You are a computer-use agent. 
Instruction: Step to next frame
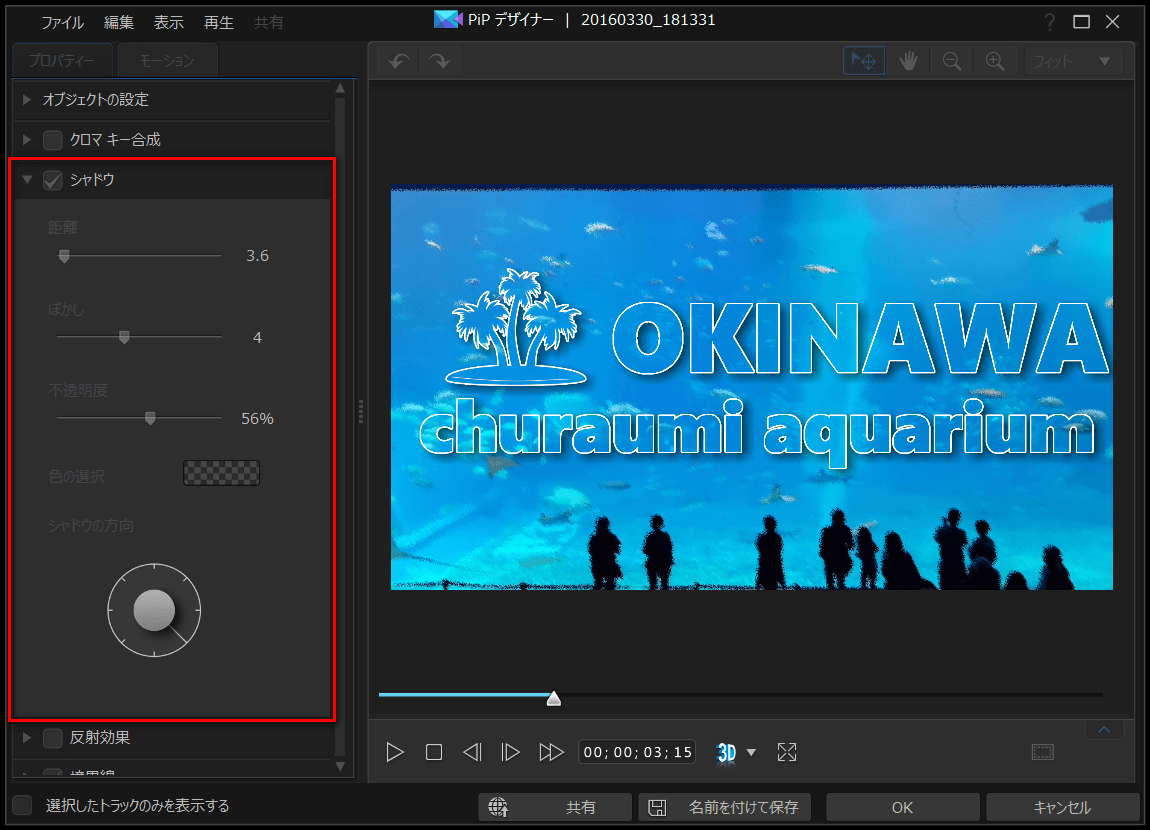(510, 752)
